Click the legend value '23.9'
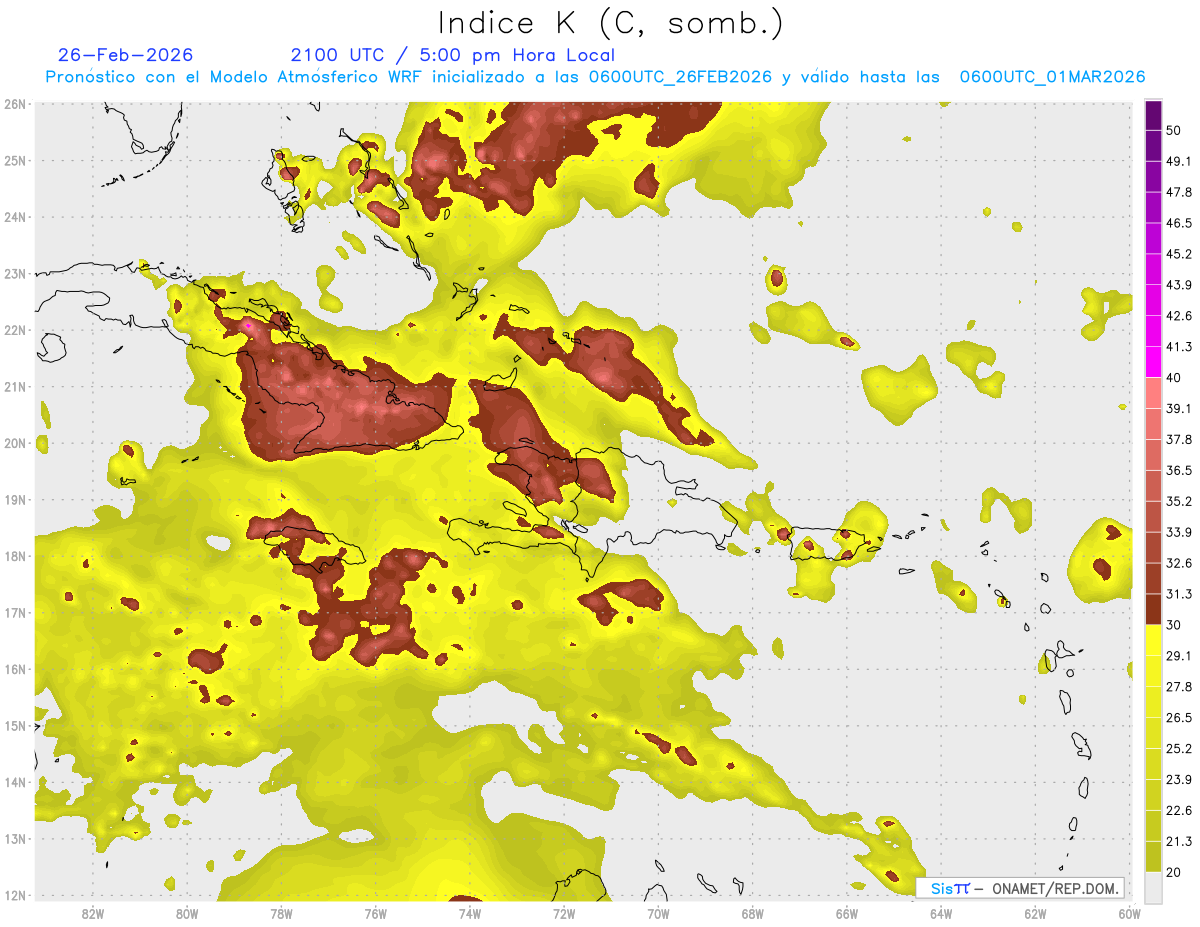This screenshot has width=1200, height=927. tap(1179, 780)
